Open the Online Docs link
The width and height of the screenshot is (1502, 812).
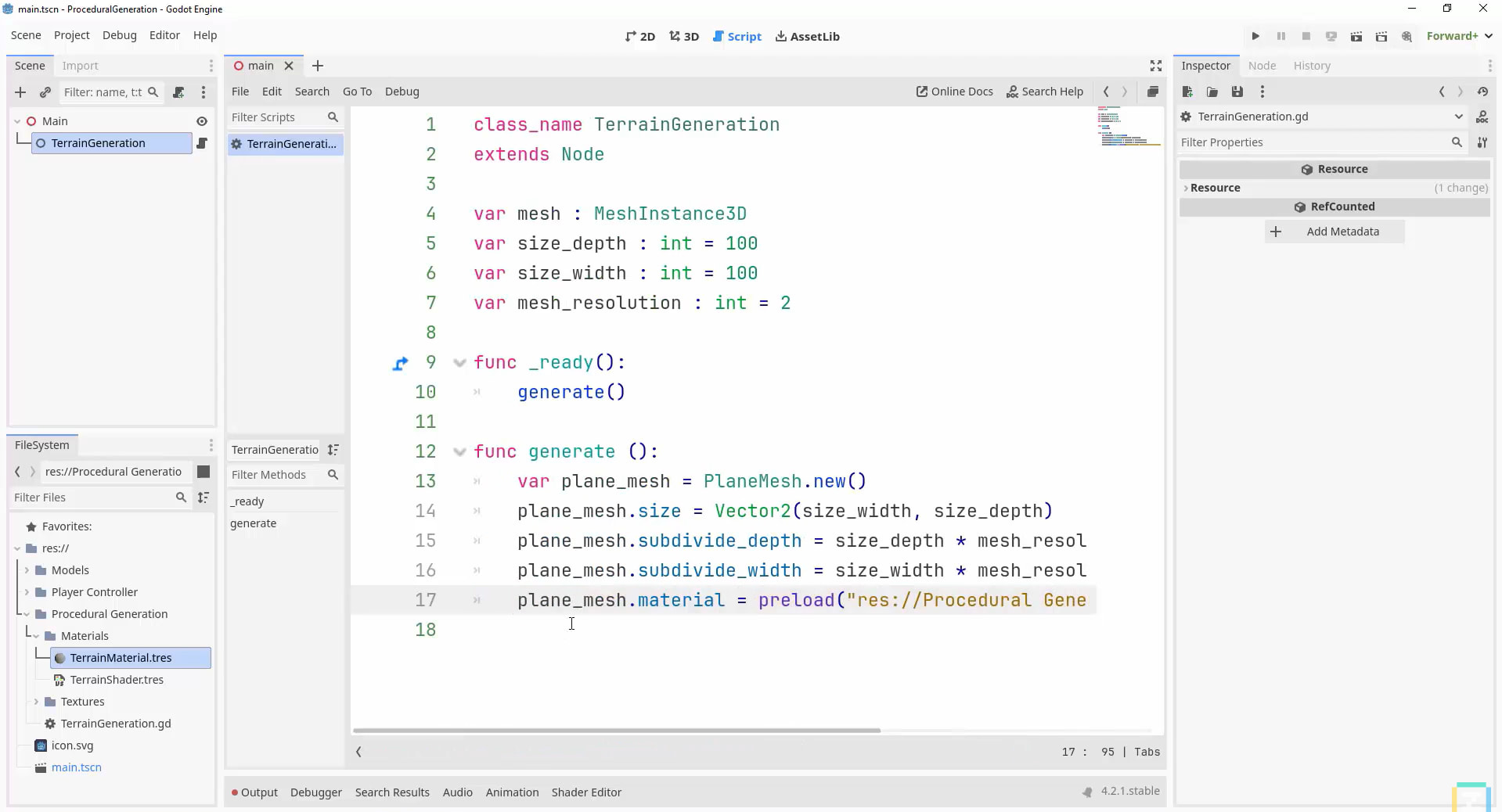(954, 92)
